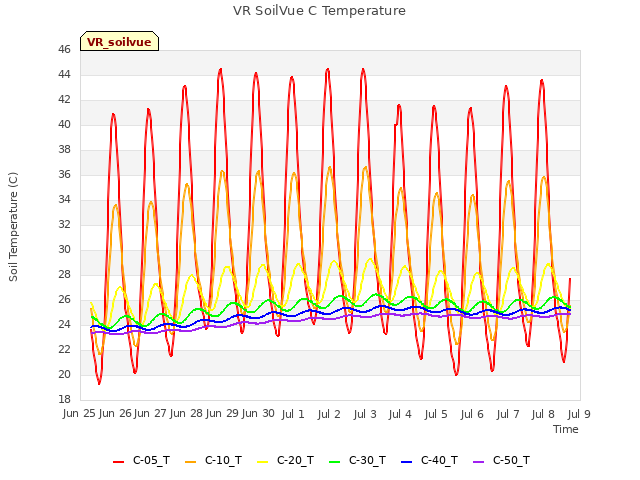Click the Jun 29 x-axis tick label
This screenshot has height=480, width=640.
click(x=222, y=414)
